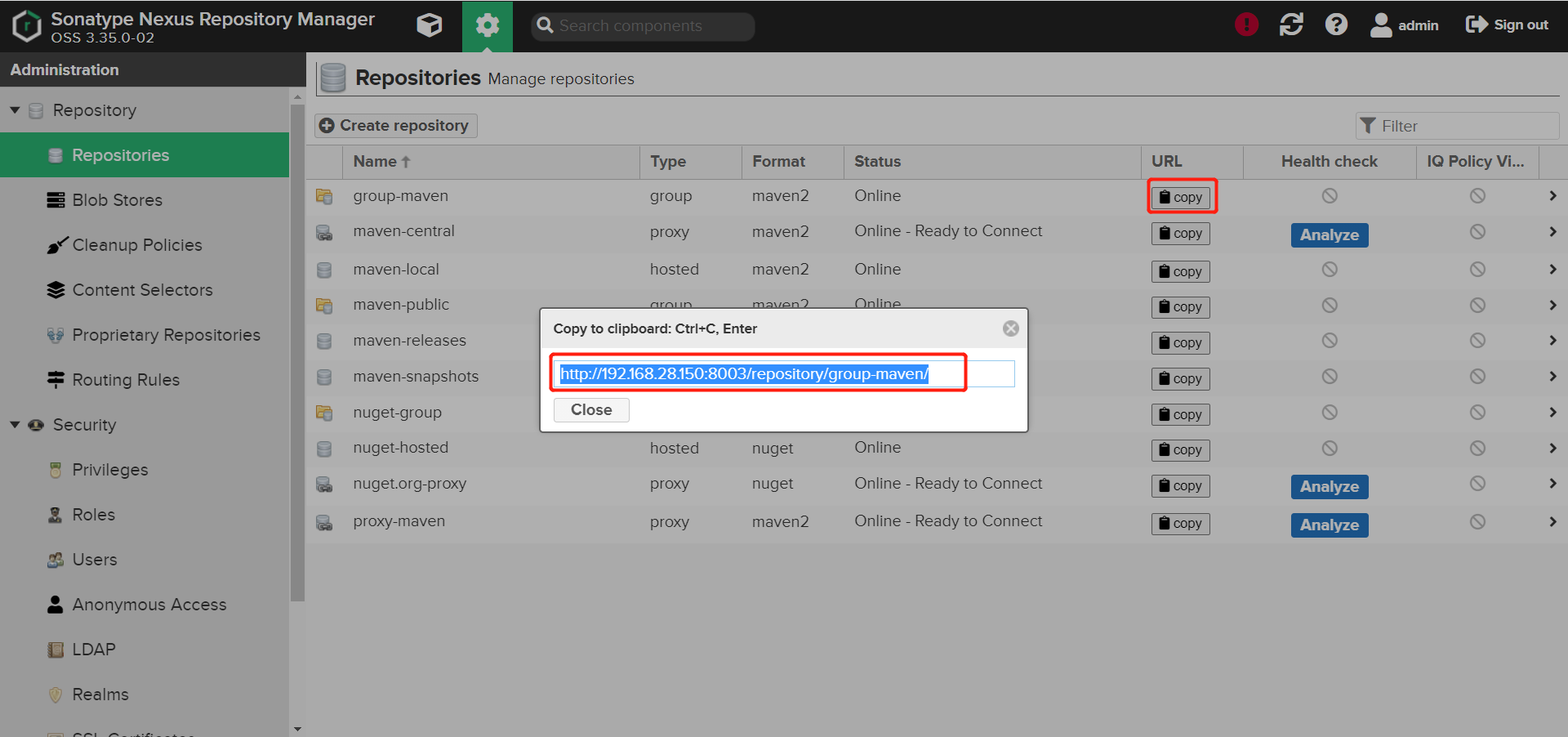Image resolution: width=1568 pixels, height=737 pixels.
Task: Collapse the Security tree section
Action: (15, 425)
